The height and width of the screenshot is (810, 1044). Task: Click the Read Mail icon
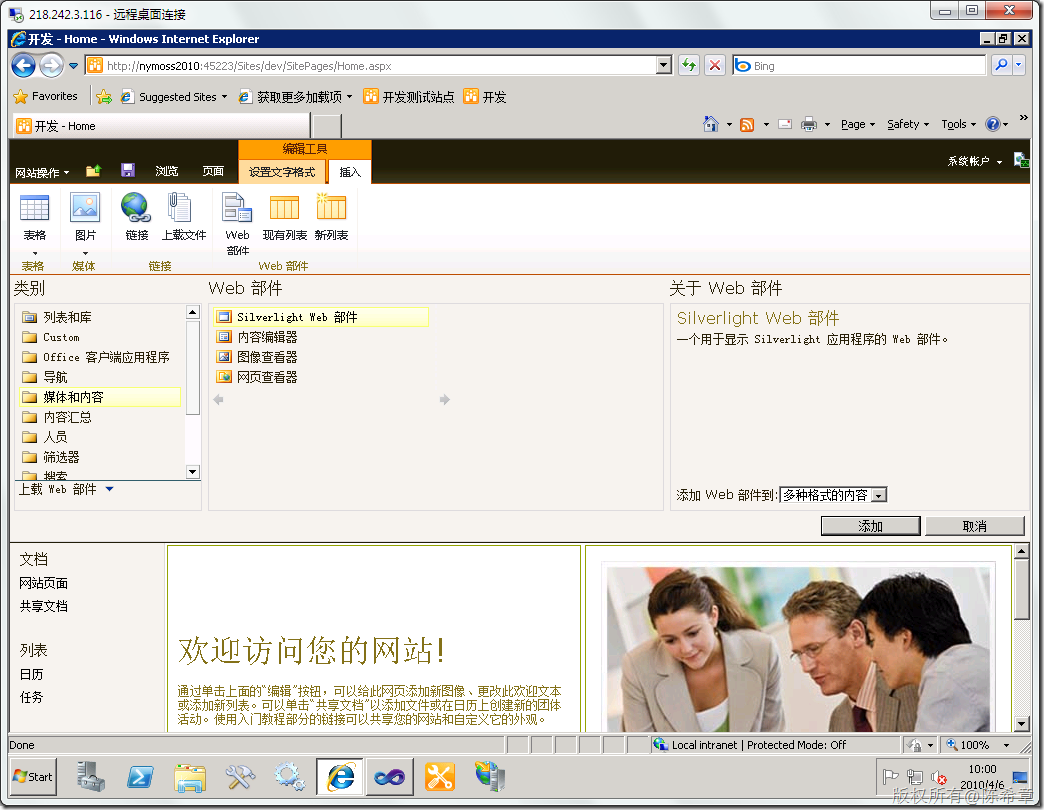pyautogui.click(x=786, y=124)
